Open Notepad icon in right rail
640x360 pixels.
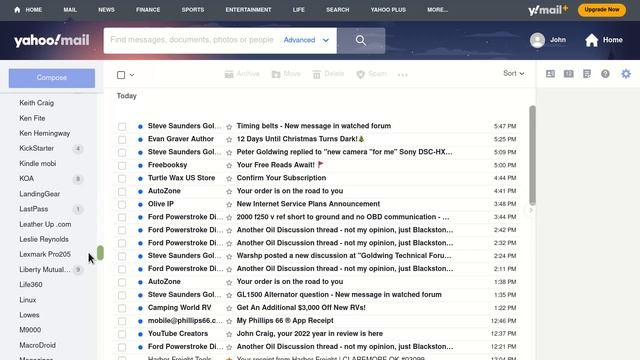(x=587, y=74)
